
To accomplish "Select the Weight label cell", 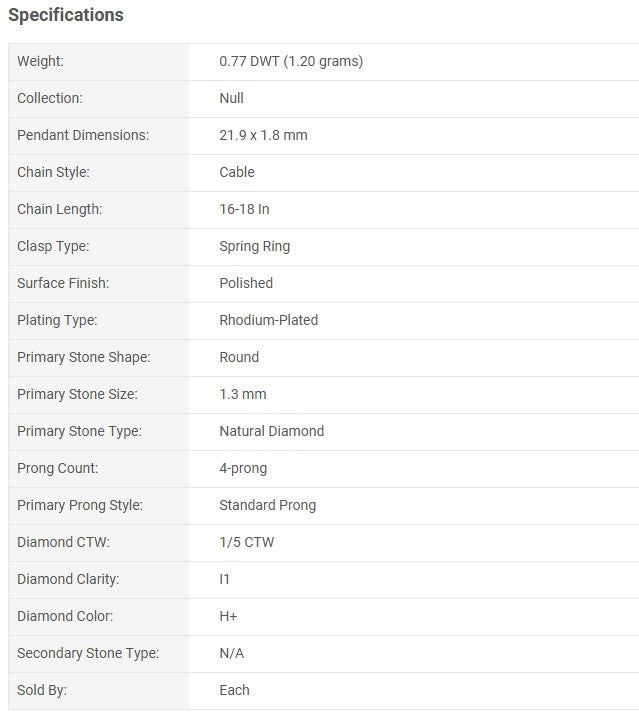I will click(x=98, y=62).
